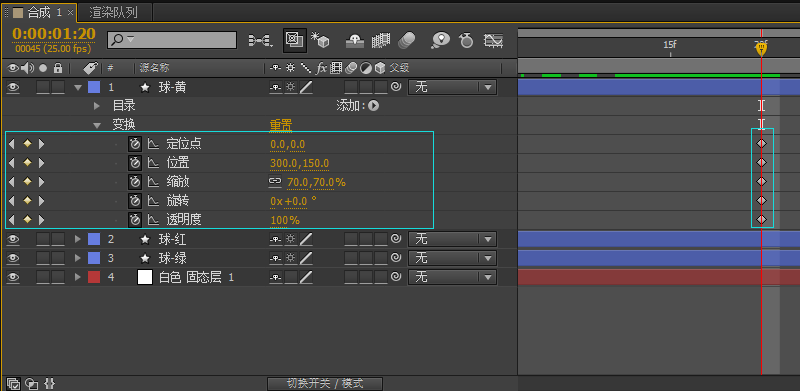
Task: Click the brainstorm lightbulb icon
Action: (x=440, y=40)
